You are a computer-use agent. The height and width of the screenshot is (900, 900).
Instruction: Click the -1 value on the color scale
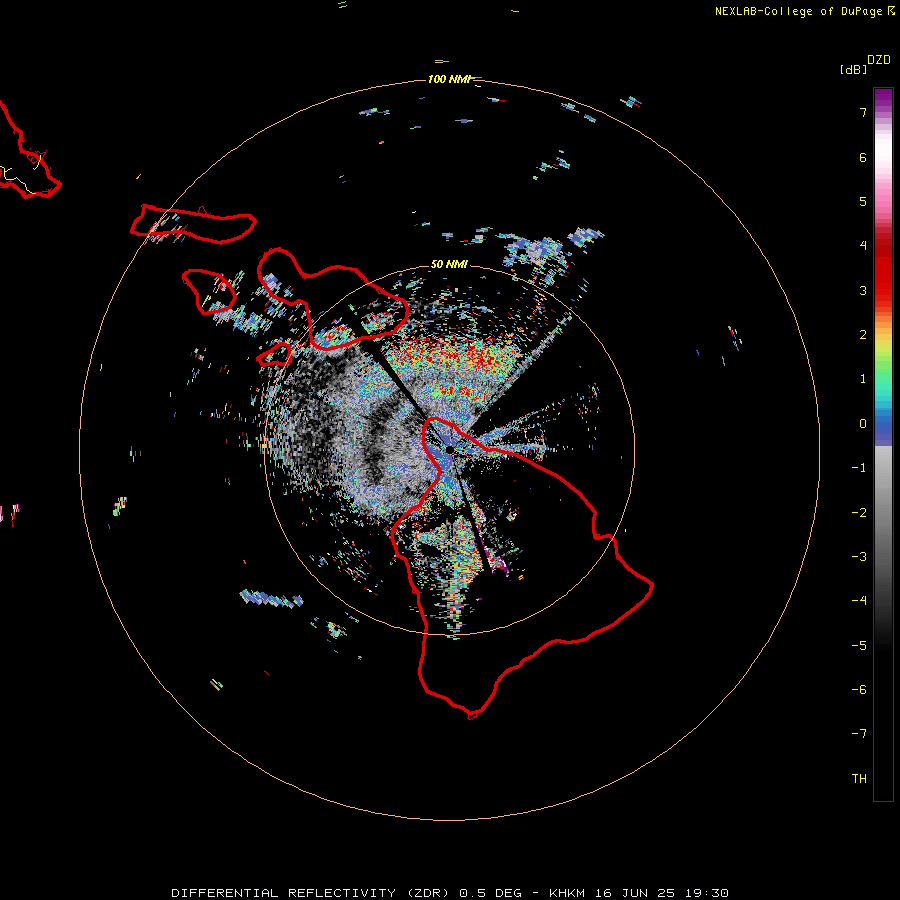(859, 468)
